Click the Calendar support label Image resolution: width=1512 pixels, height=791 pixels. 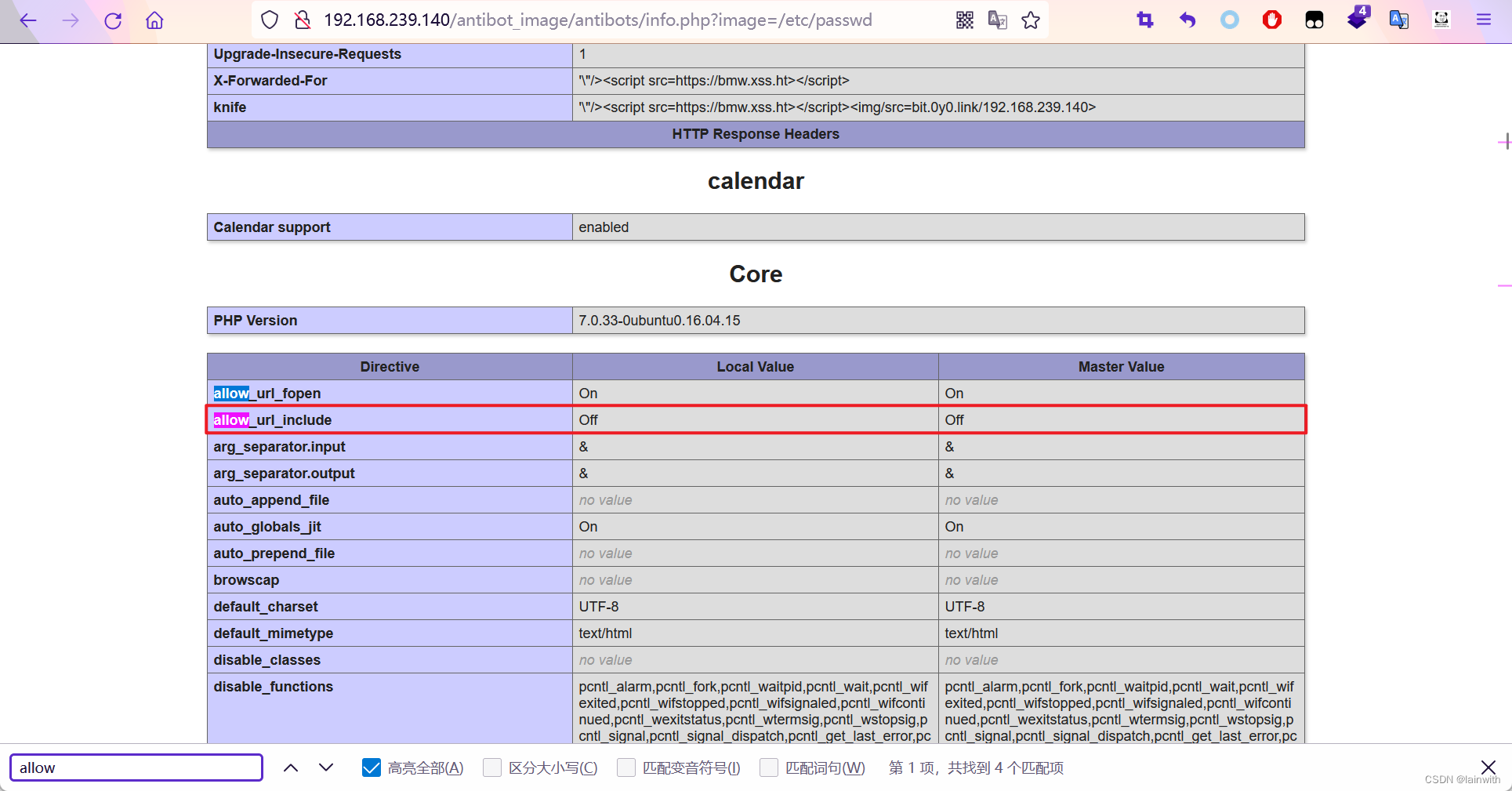(272, 227)
